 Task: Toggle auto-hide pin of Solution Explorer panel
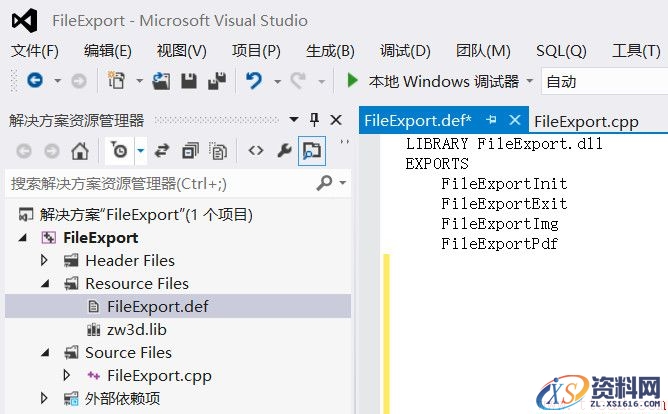(315, 120)
